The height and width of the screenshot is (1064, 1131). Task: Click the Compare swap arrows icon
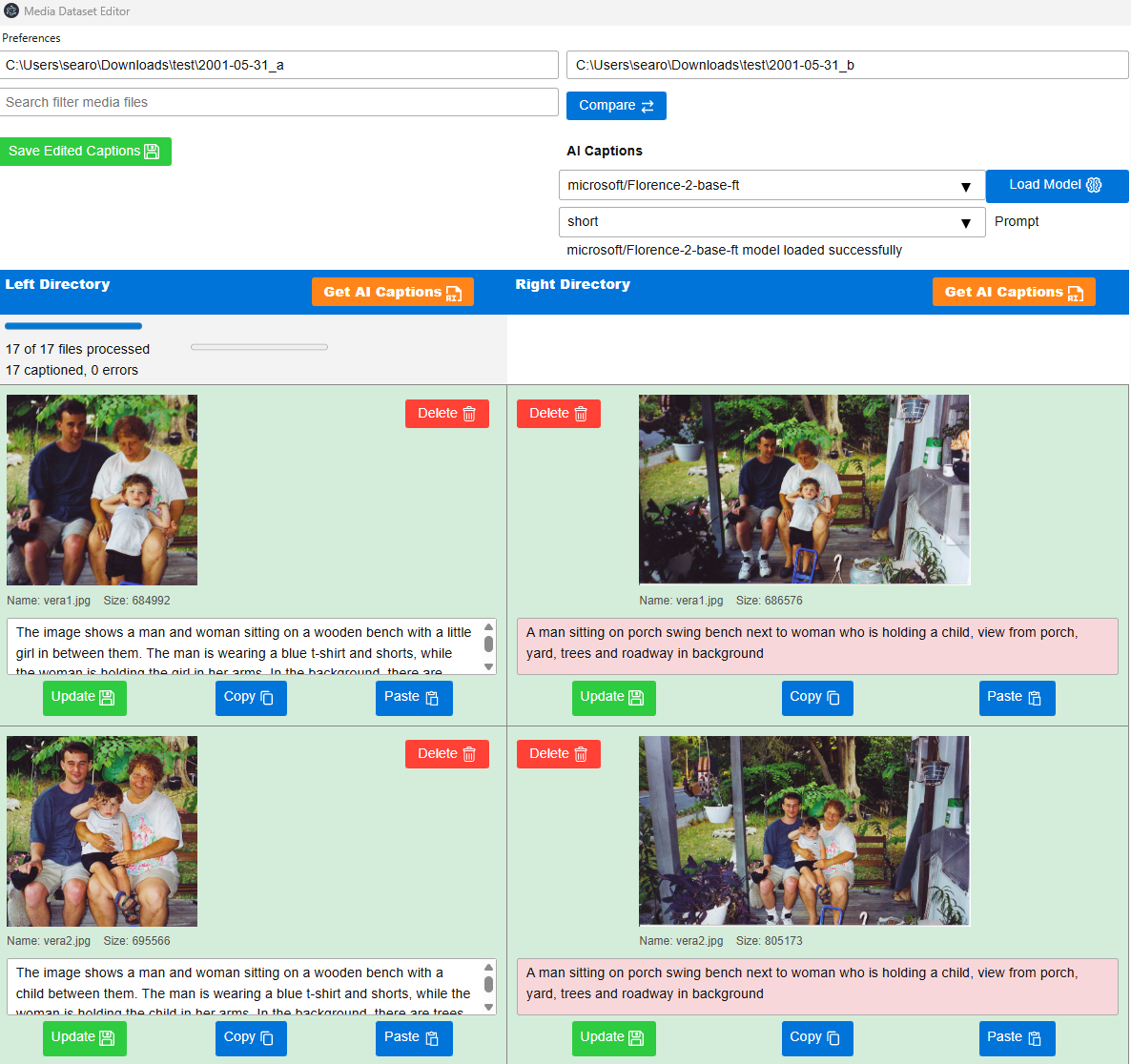[x=648, y=106]
